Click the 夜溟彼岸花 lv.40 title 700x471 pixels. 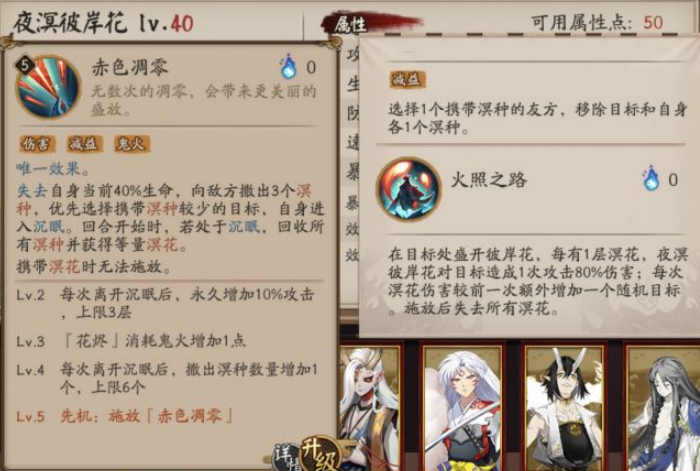104,23
